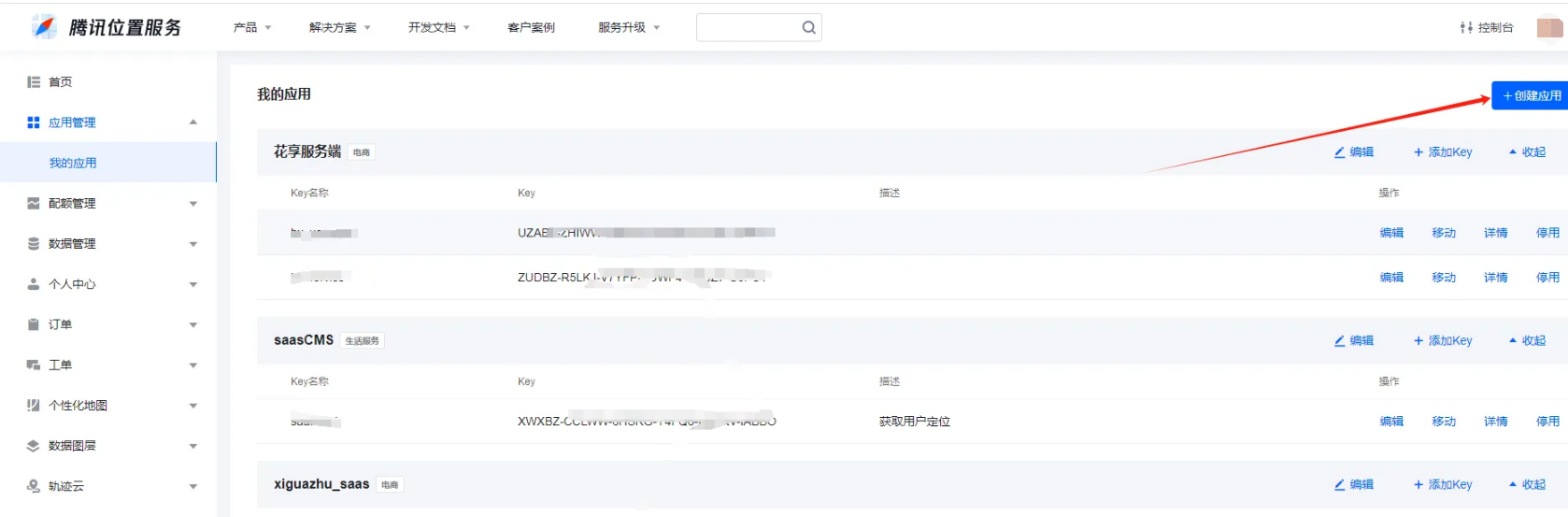Viewport: 1568px width, 517px height.
Task: Click the 创建应用 button
Action: pyautogui.click(x=1531, y=95)
